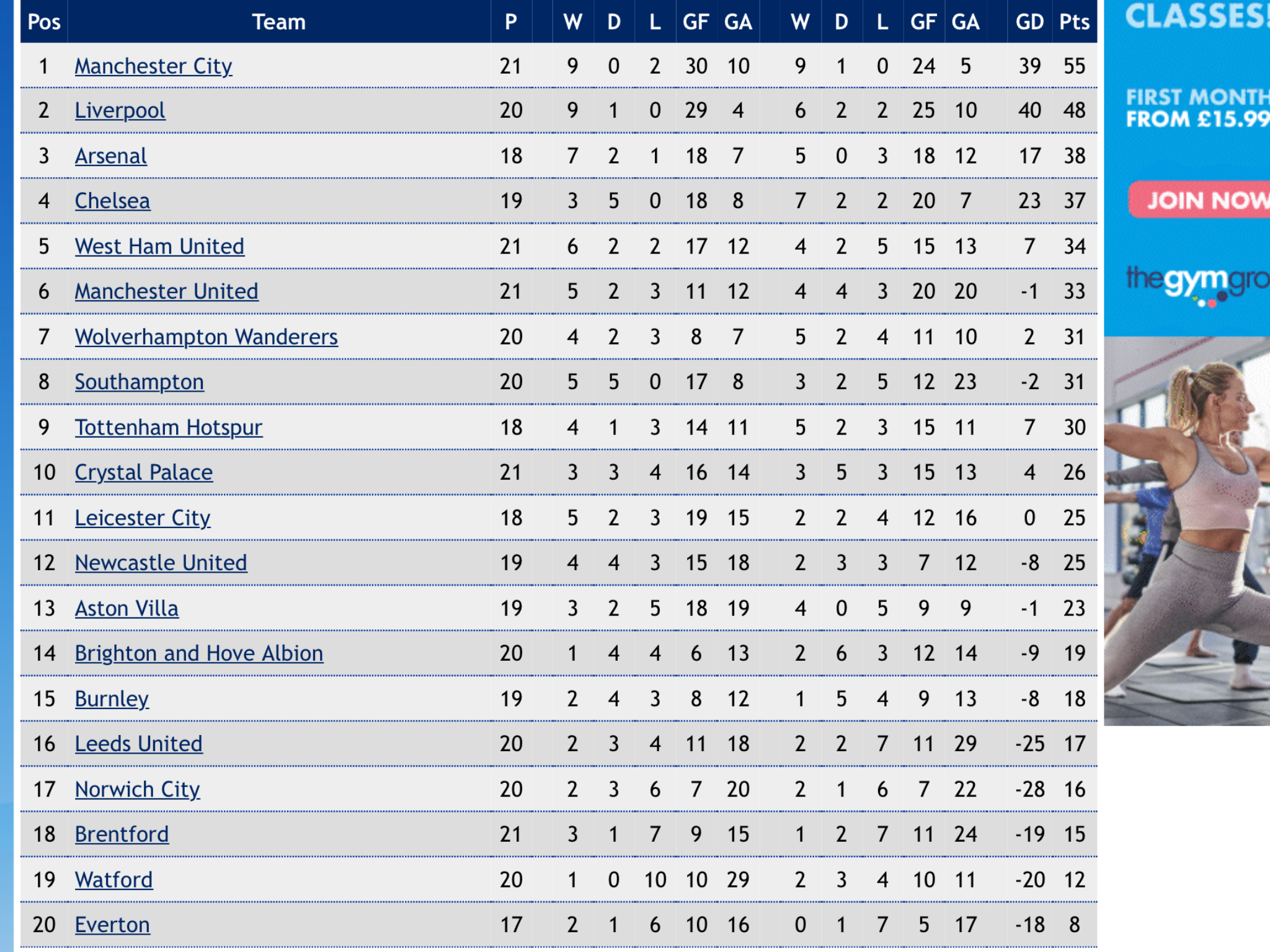Open West Ham United link

coord(159,246)
